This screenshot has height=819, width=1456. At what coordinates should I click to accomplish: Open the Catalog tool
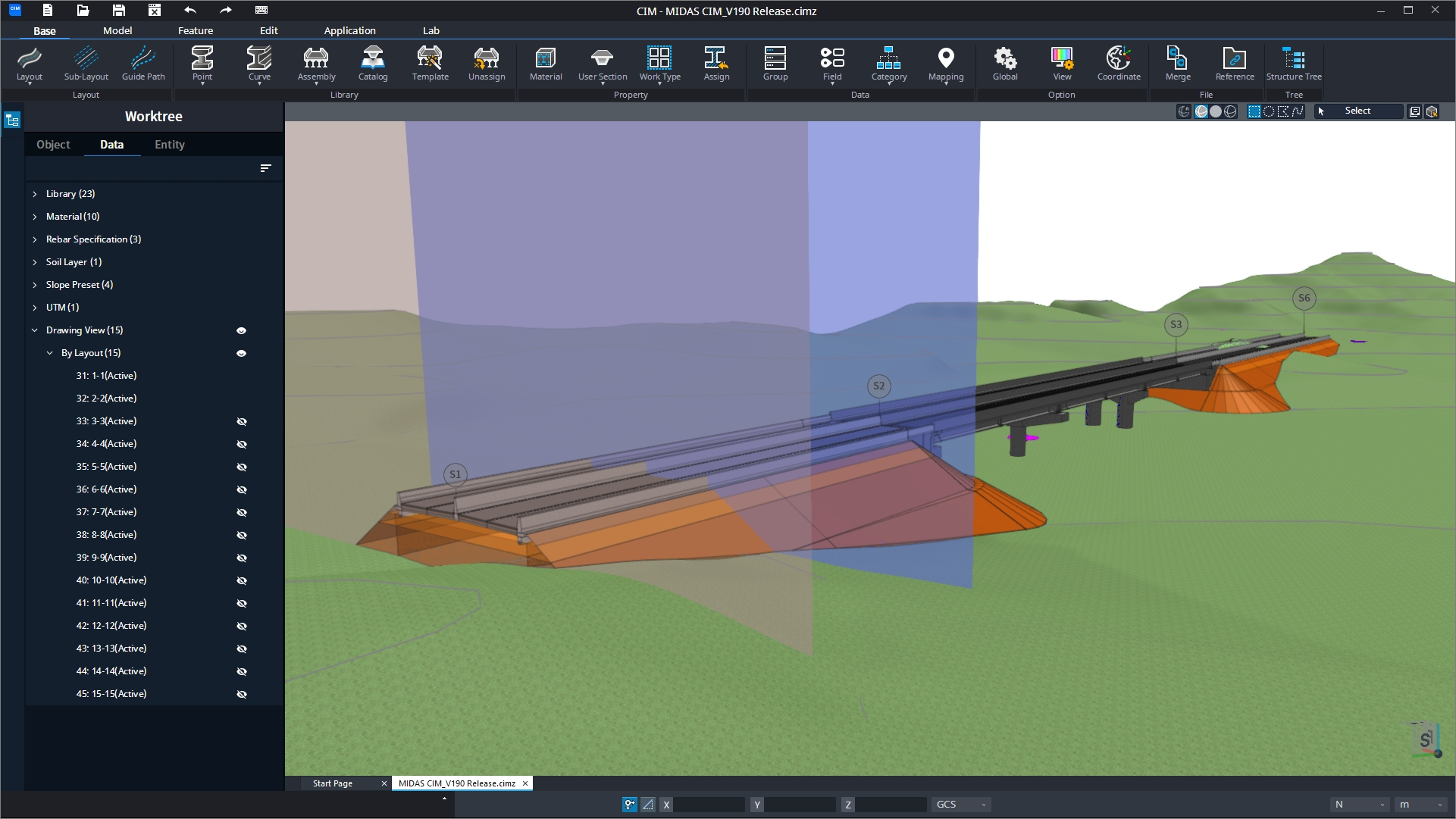[373, 64]
